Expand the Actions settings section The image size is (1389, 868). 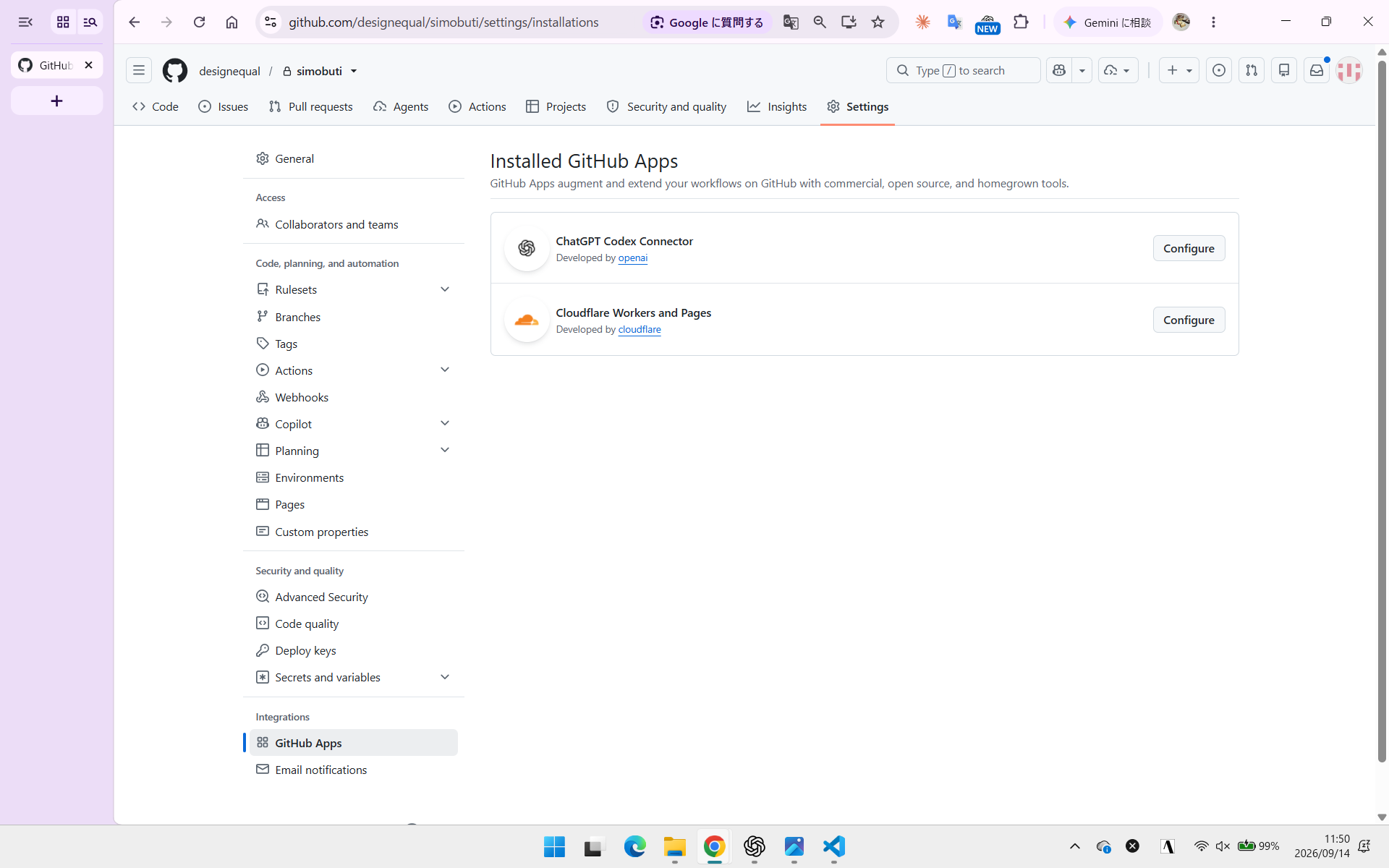[x=445, y=370]
